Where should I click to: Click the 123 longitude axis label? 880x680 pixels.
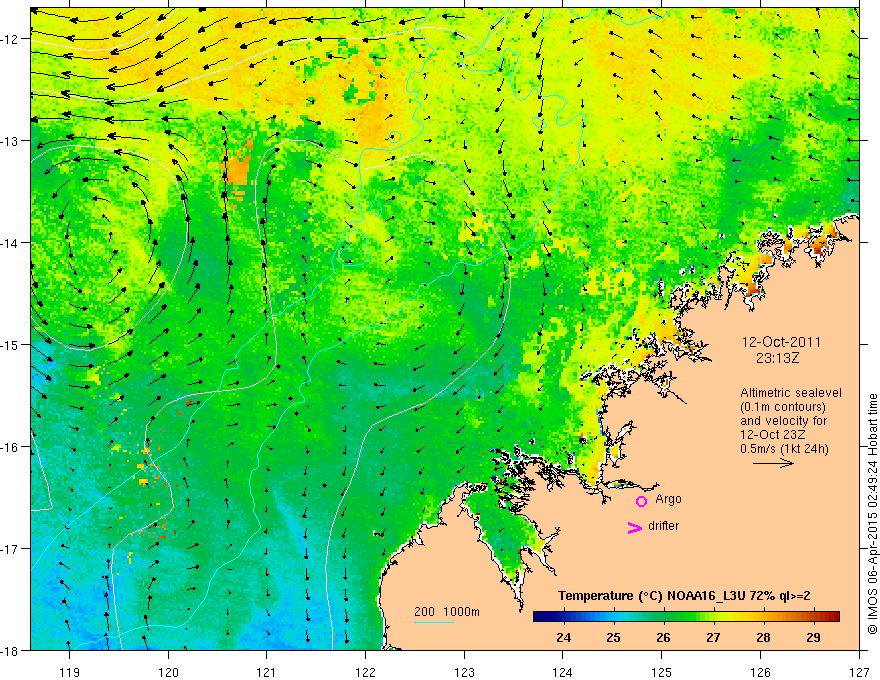464,672
